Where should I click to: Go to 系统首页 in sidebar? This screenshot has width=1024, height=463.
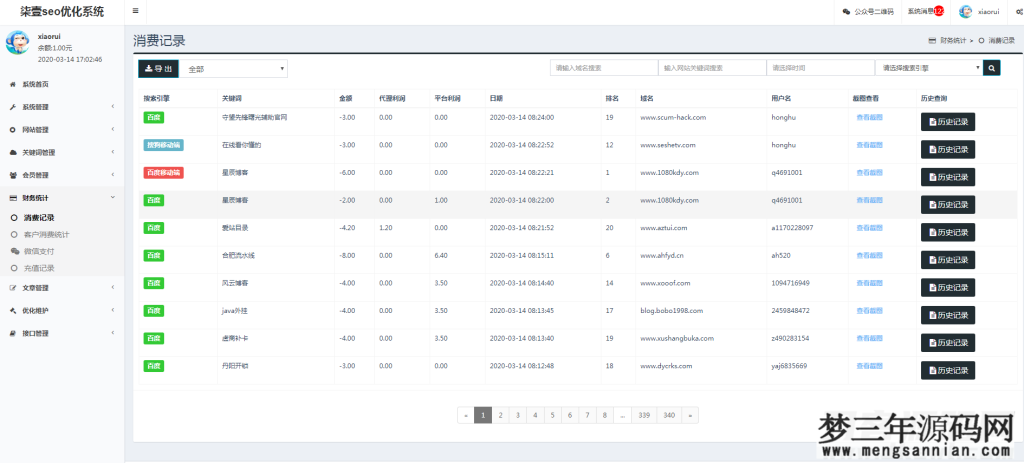(x=36, y=84)
